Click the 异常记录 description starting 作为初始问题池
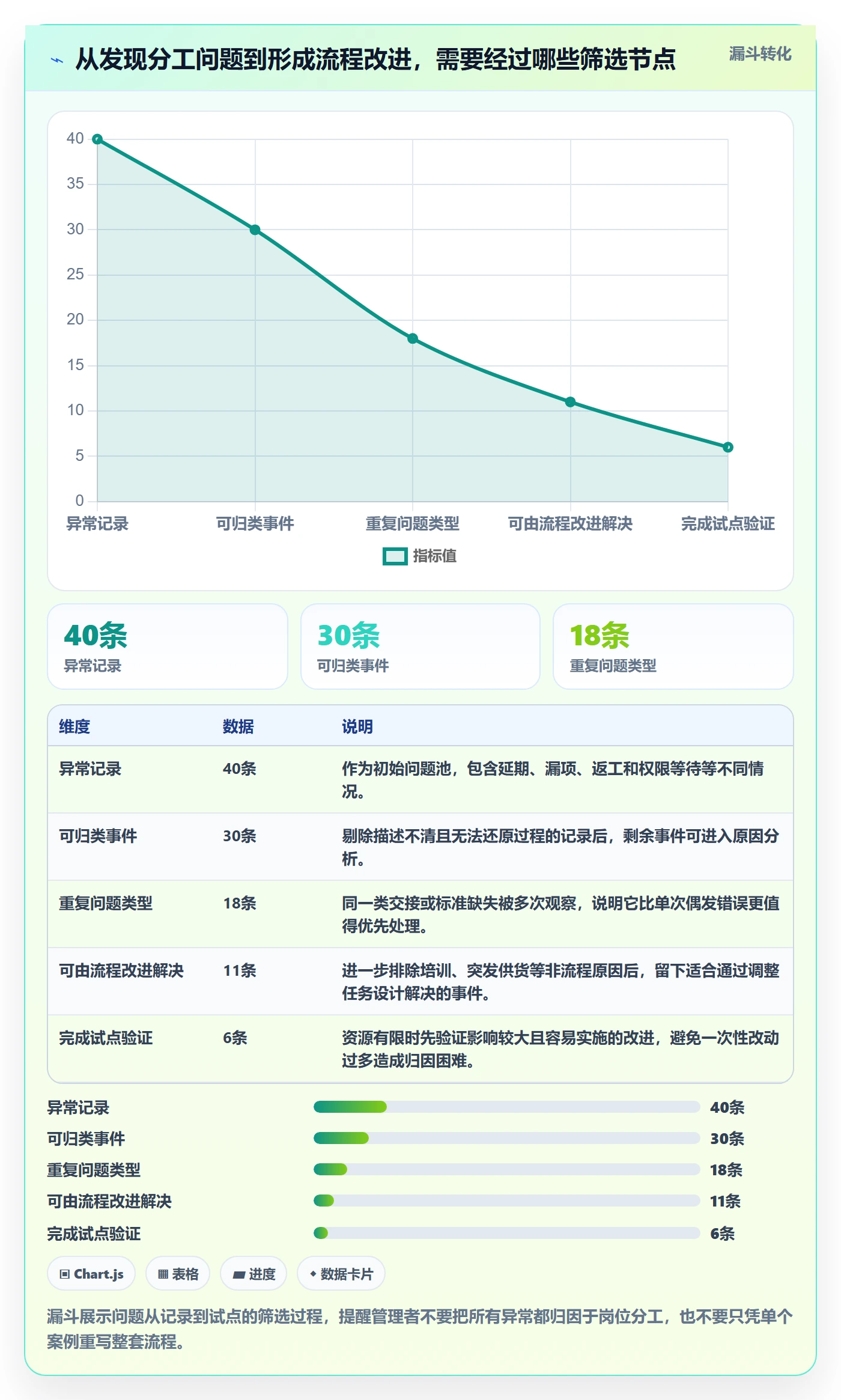The height and width of the screenshot is (1400, 841). click(553, 780)
